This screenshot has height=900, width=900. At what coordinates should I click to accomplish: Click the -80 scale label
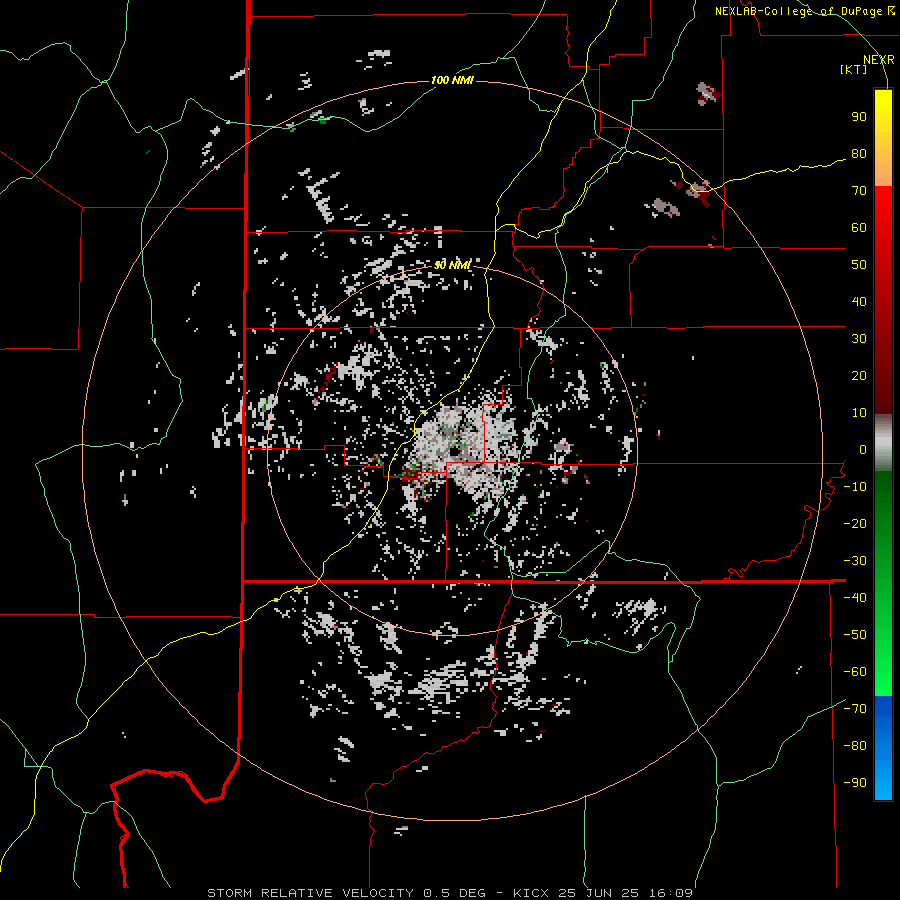tap(855, 746)
